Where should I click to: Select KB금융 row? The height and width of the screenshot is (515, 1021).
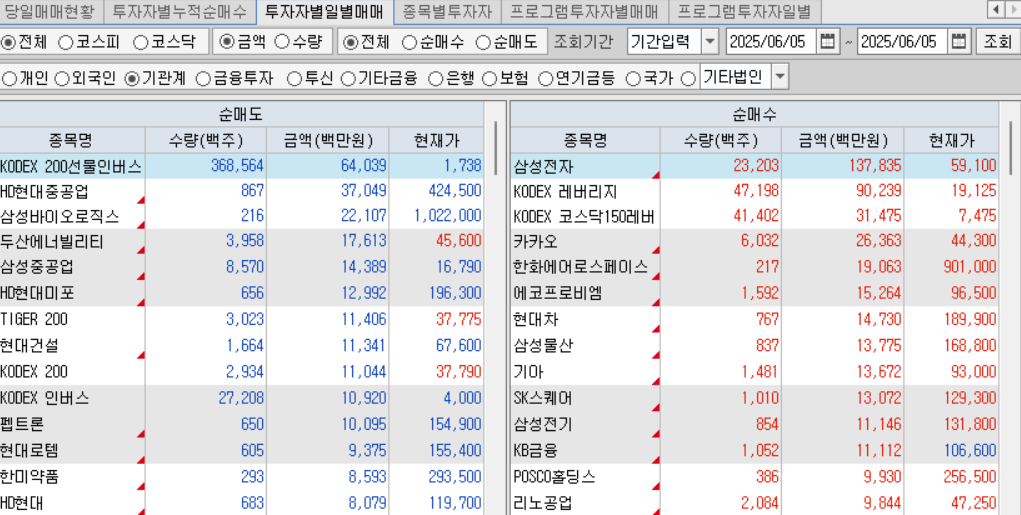point(754,451)
